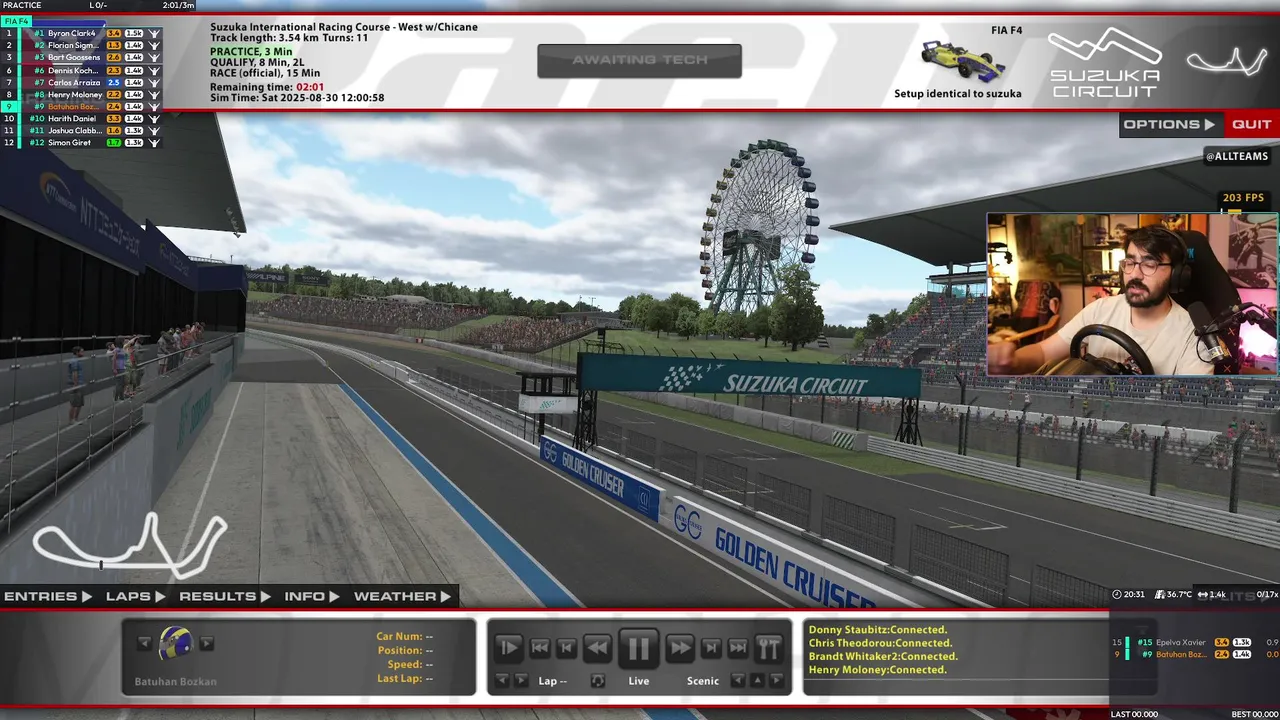Select previous driver arrow left of helmet
1280x720 pixels.
[x=144, y=643]
